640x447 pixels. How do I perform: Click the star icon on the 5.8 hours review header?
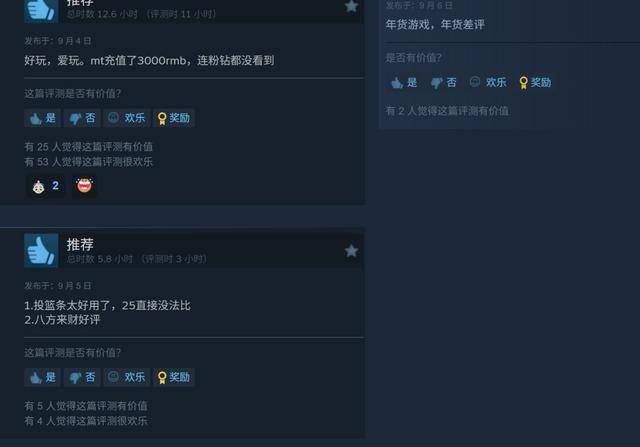coord(351,251)
